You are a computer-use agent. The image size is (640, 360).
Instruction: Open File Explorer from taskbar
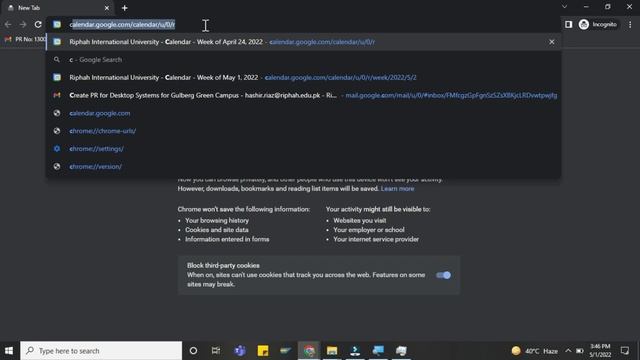[332, 351]
